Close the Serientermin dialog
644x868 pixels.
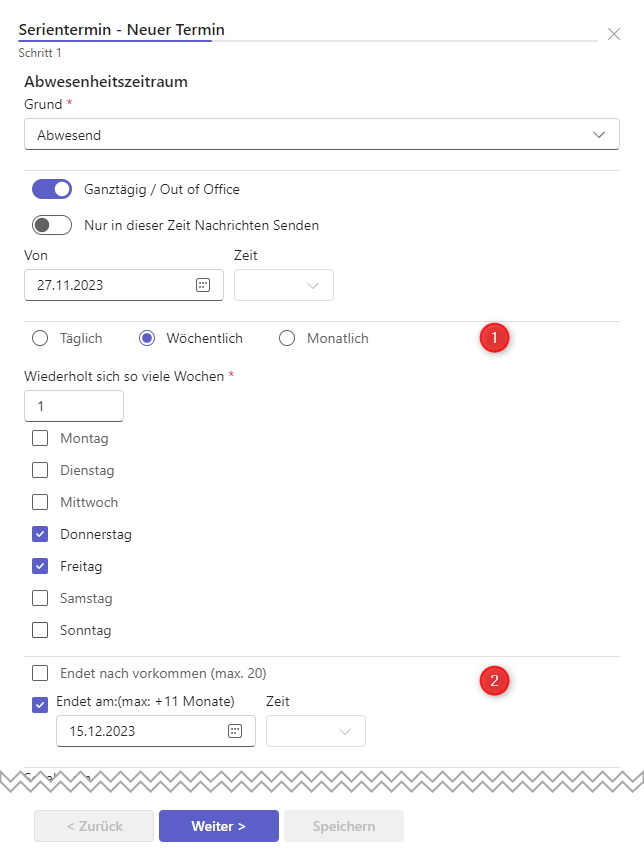[x=614, y=34]
